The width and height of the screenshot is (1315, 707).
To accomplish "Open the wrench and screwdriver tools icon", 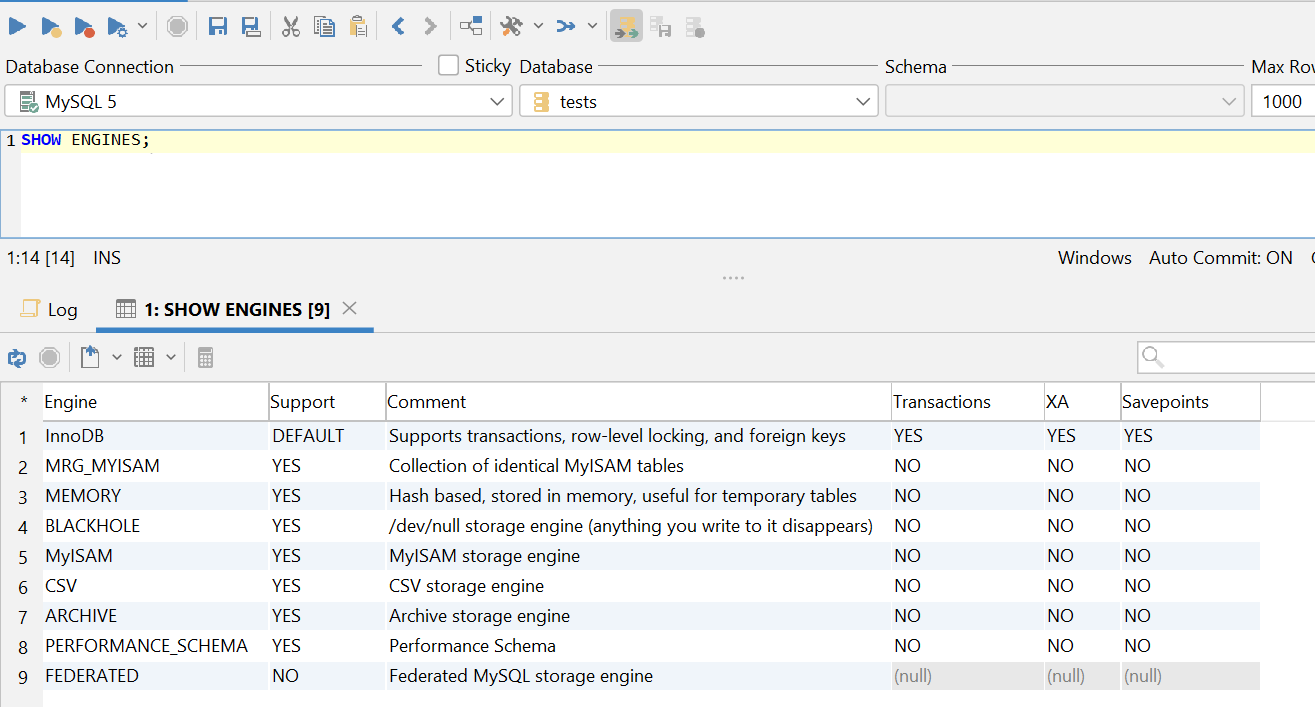I will point(511,26).
